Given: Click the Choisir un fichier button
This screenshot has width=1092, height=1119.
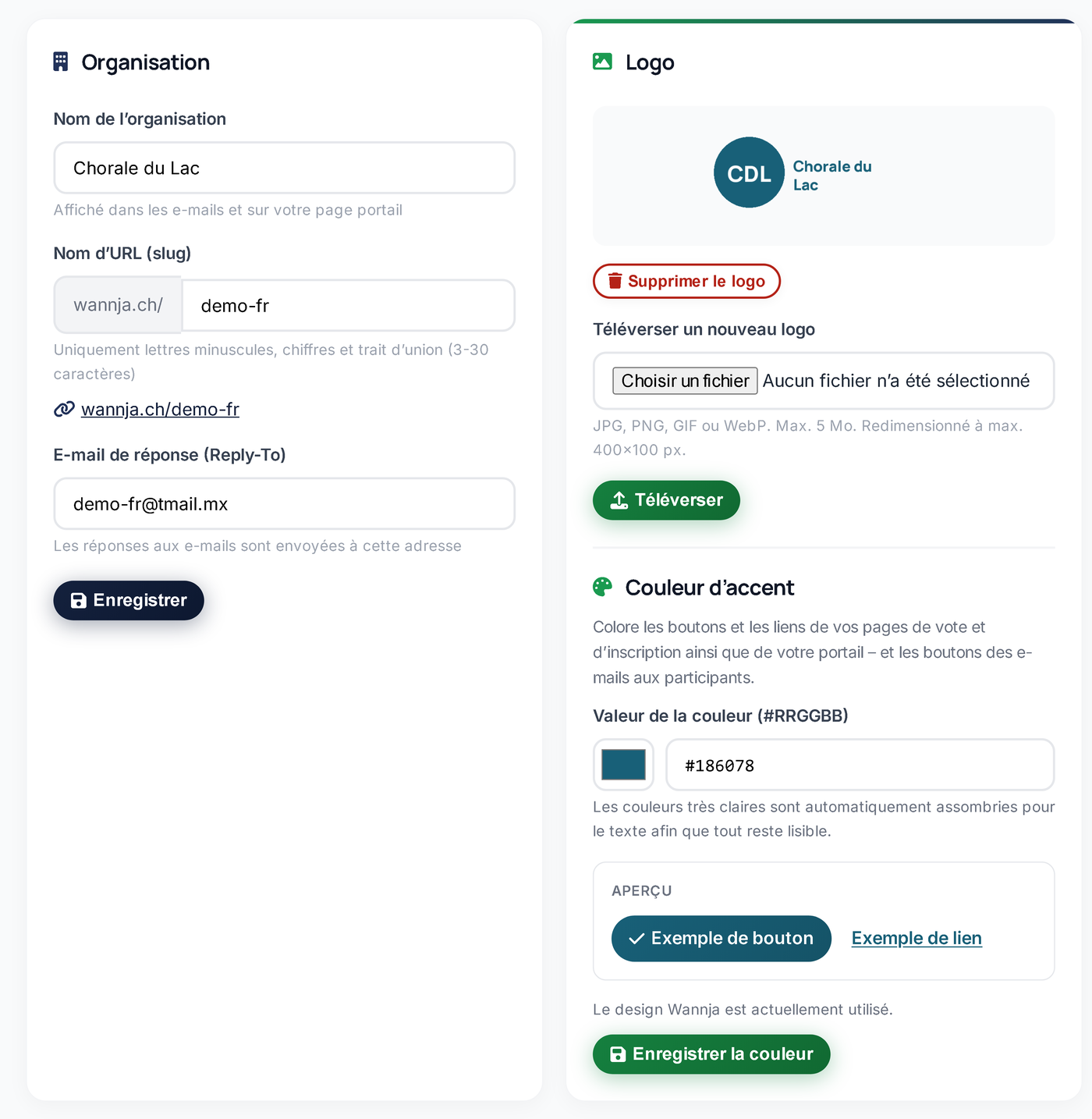Looking at the screenshot, I should 685,381.
